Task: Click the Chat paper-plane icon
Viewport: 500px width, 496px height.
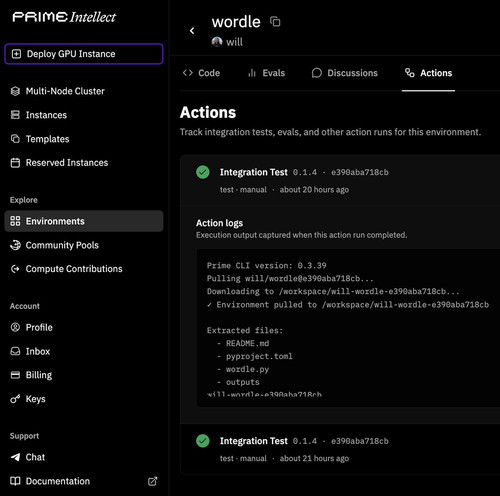Action: pos(15,457)
